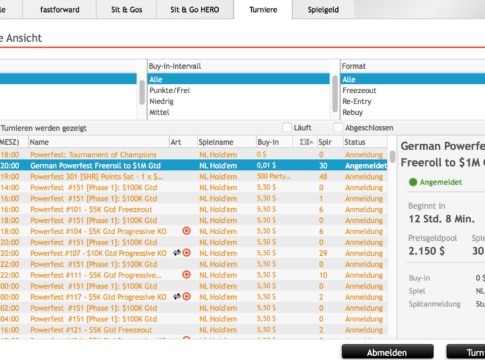485x360 pixels.
Task: Click the green Angemeldet status dot
Action: pos(413,182)
